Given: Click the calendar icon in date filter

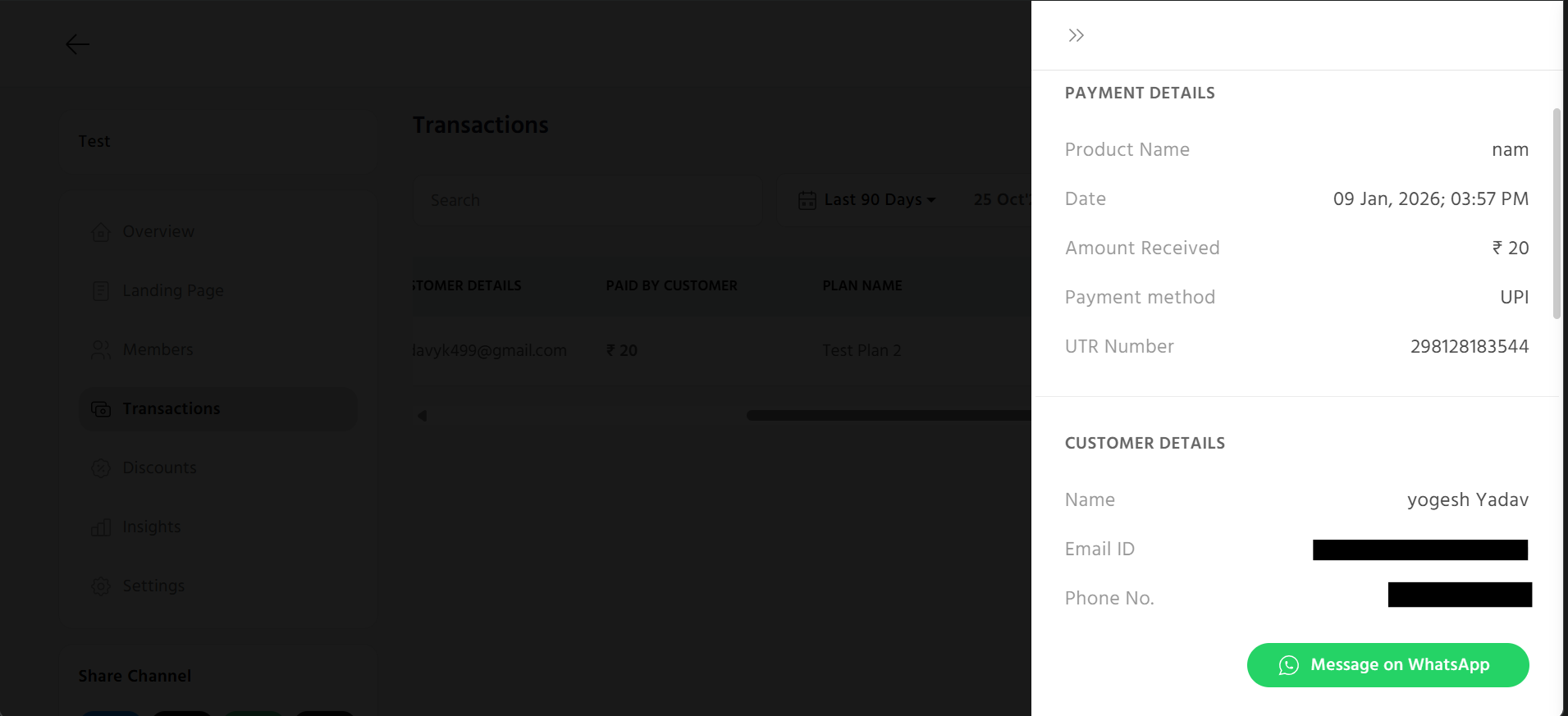Looking at the screenshot, I should pos(807,200).
